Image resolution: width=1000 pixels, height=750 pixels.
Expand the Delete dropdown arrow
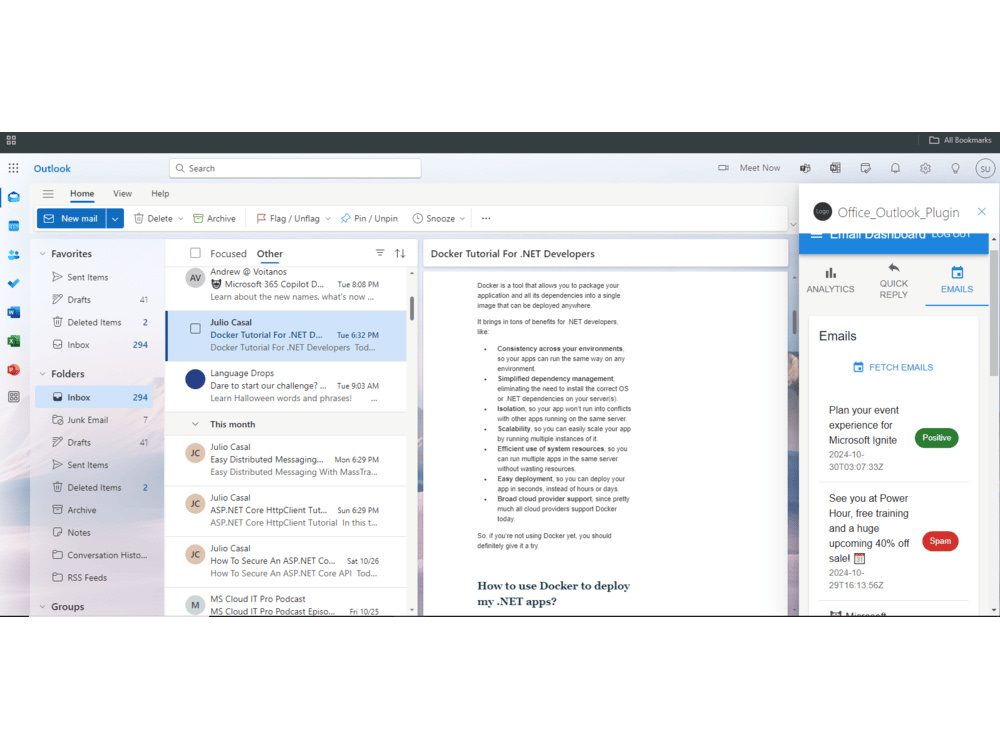[x=180, y=219]
